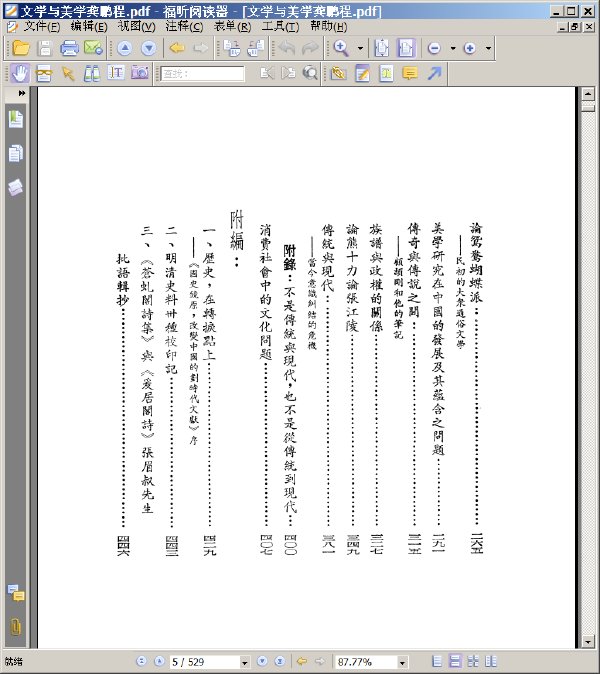Viewport: 600px width, 674px height.
Task: Click the Fit Page icon
Action: coord(382,48)
